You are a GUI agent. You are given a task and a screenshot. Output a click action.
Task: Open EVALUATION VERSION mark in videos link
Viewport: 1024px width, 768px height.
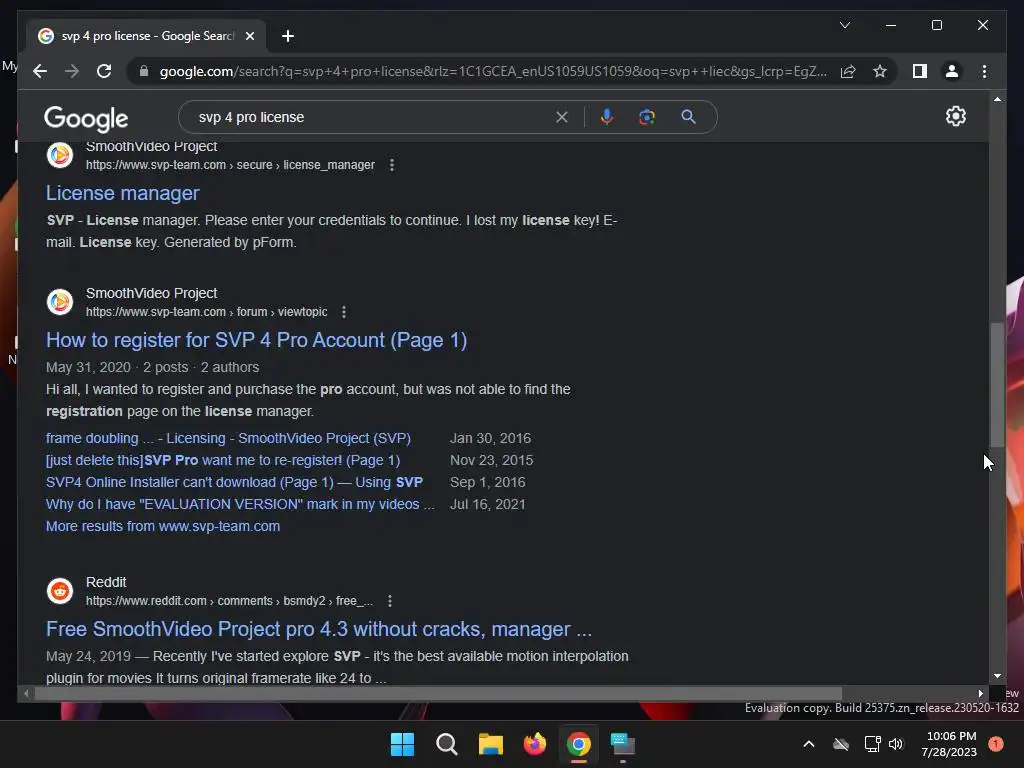(240, 504)
